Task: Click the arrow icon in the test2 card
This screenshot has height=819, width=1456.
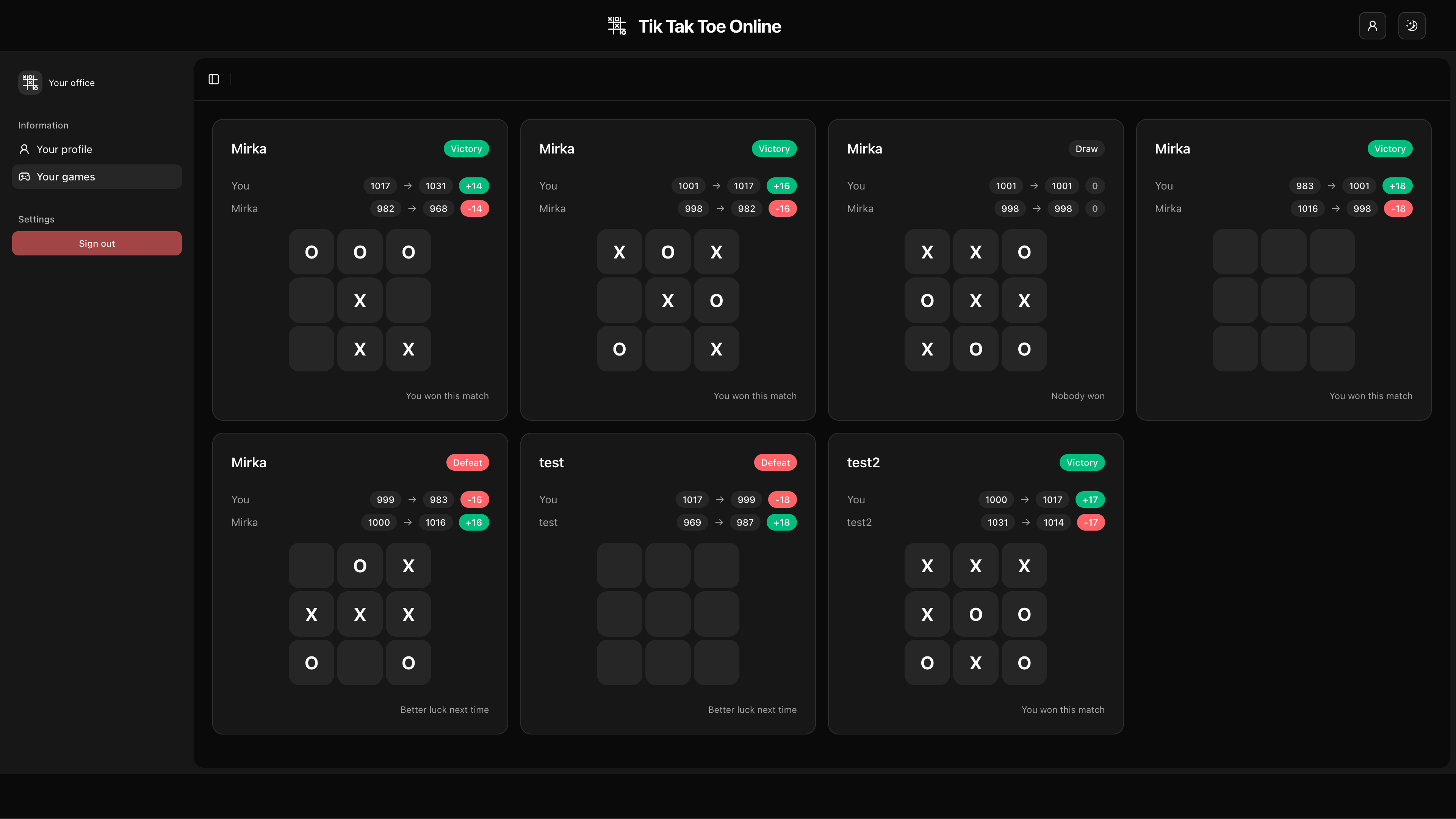Action: pyautogui.click(x=1026, y=500)
